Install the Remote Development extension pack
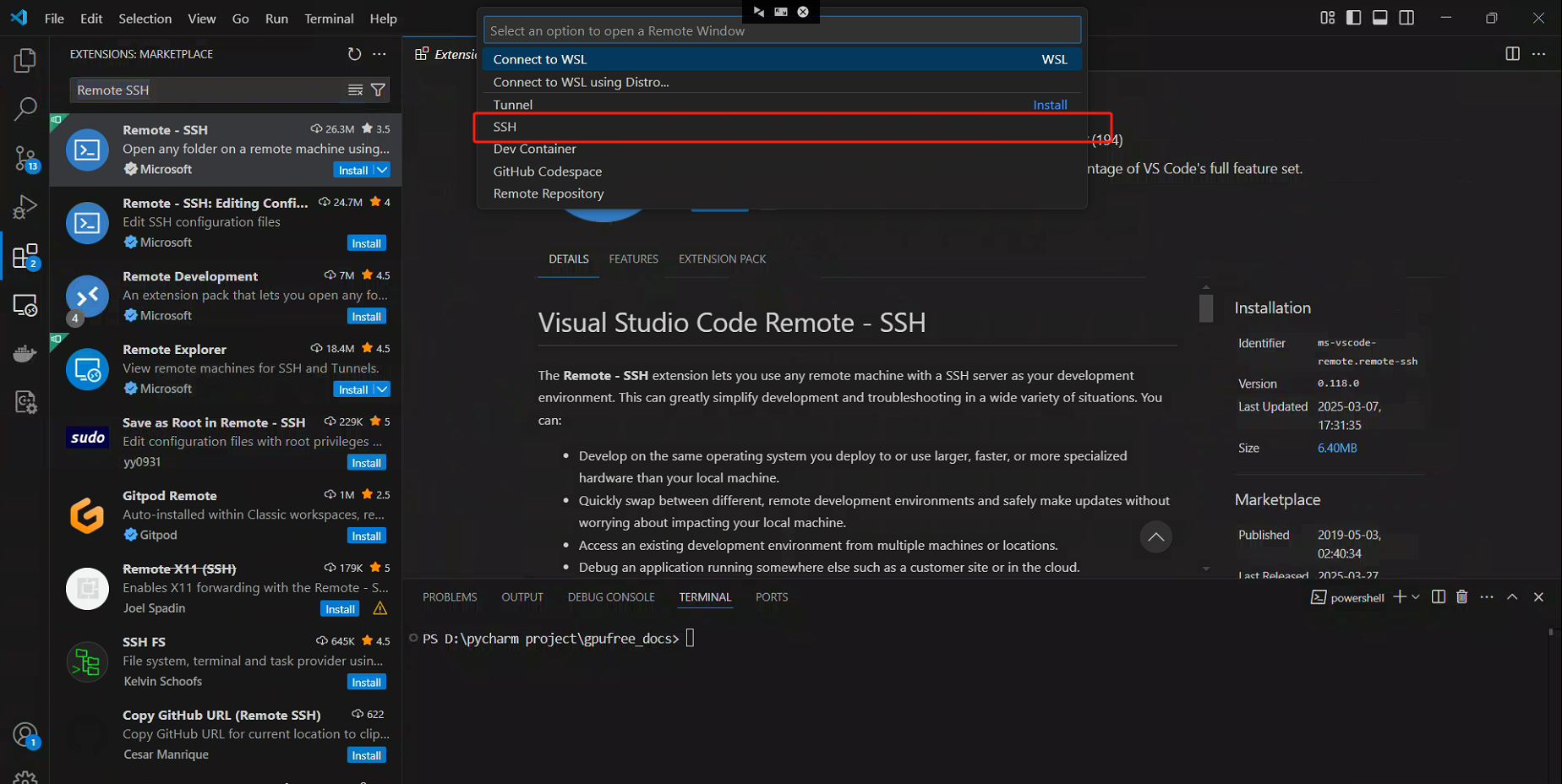1562x784 pixels. tap(367, 317)
